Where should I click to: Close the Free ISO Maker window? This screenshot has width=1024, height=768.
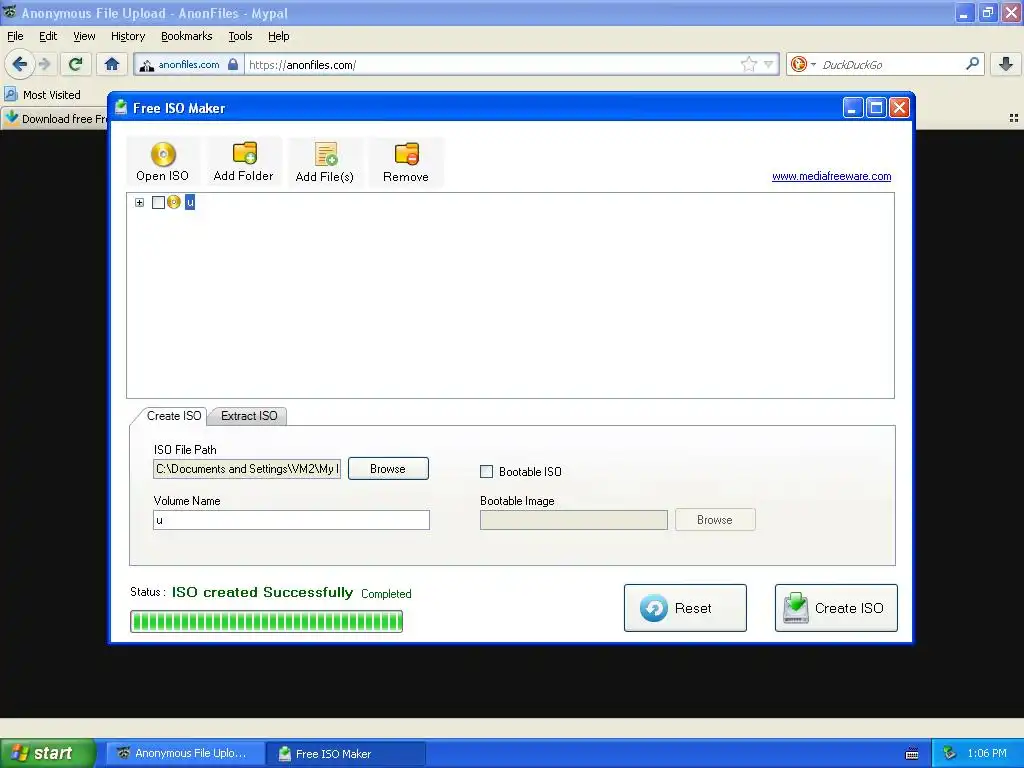click(899, 108)
